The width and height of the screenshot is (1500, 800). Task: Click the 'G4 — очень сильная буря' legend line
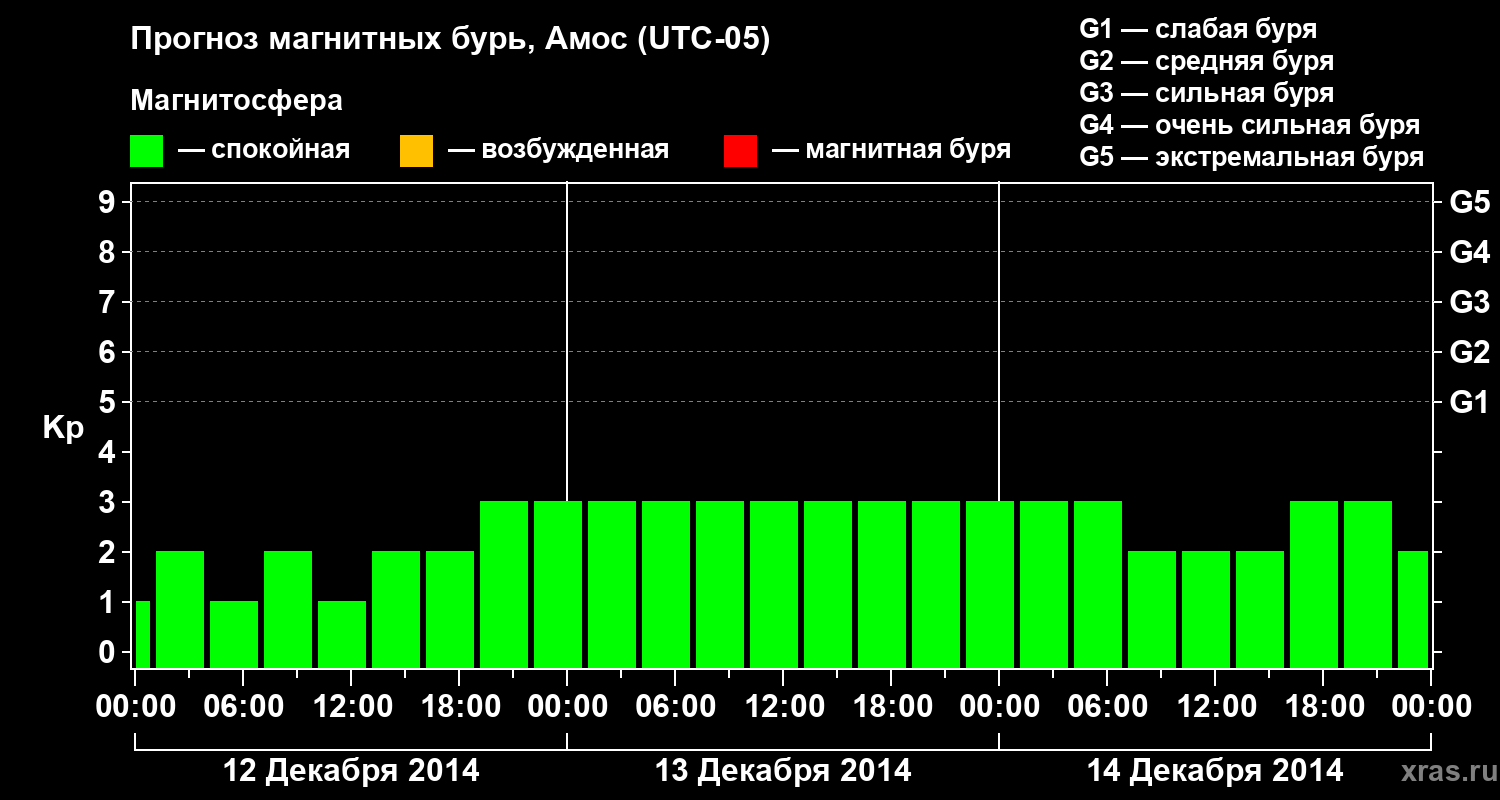click(x=1250, y=125)
